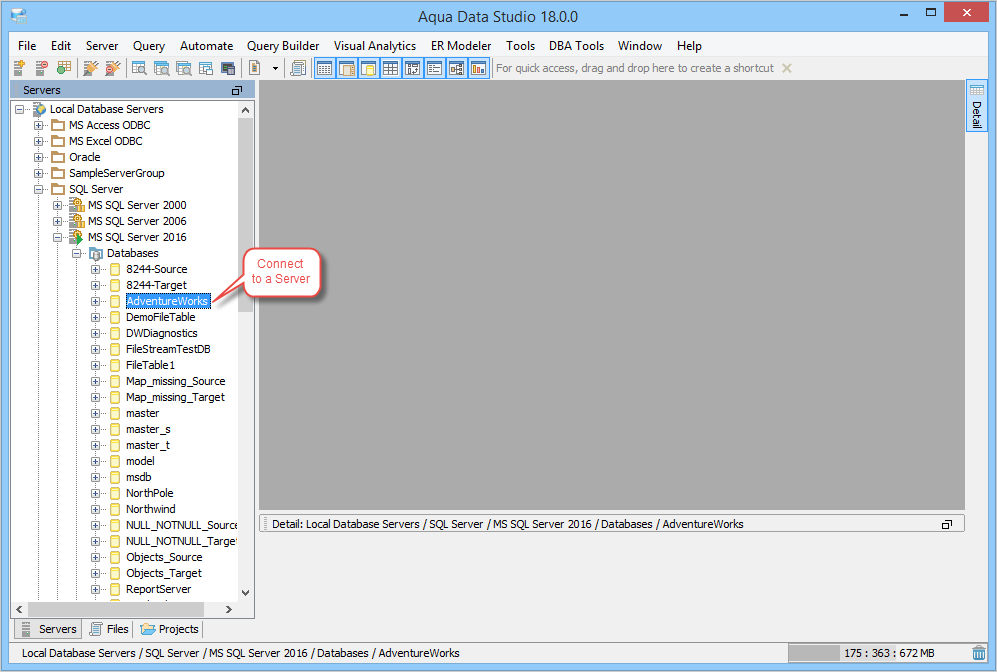
Task: Toggle the blue-highlighted bar chart icon
Action: pos(479,68)
